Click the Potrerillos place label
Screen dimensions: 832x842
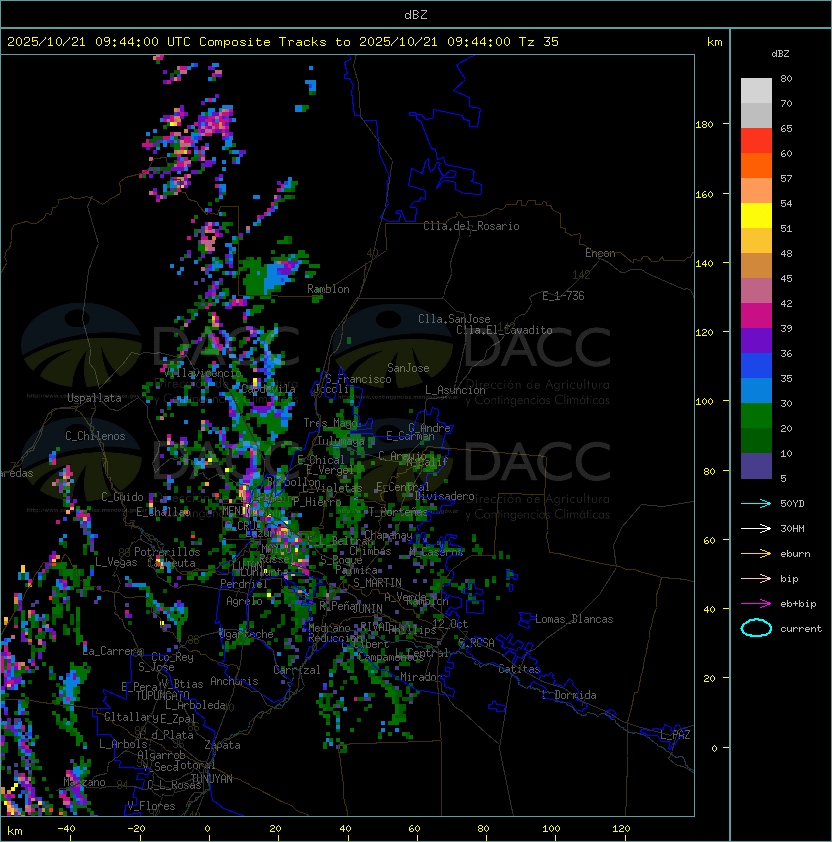click(167, 552)
